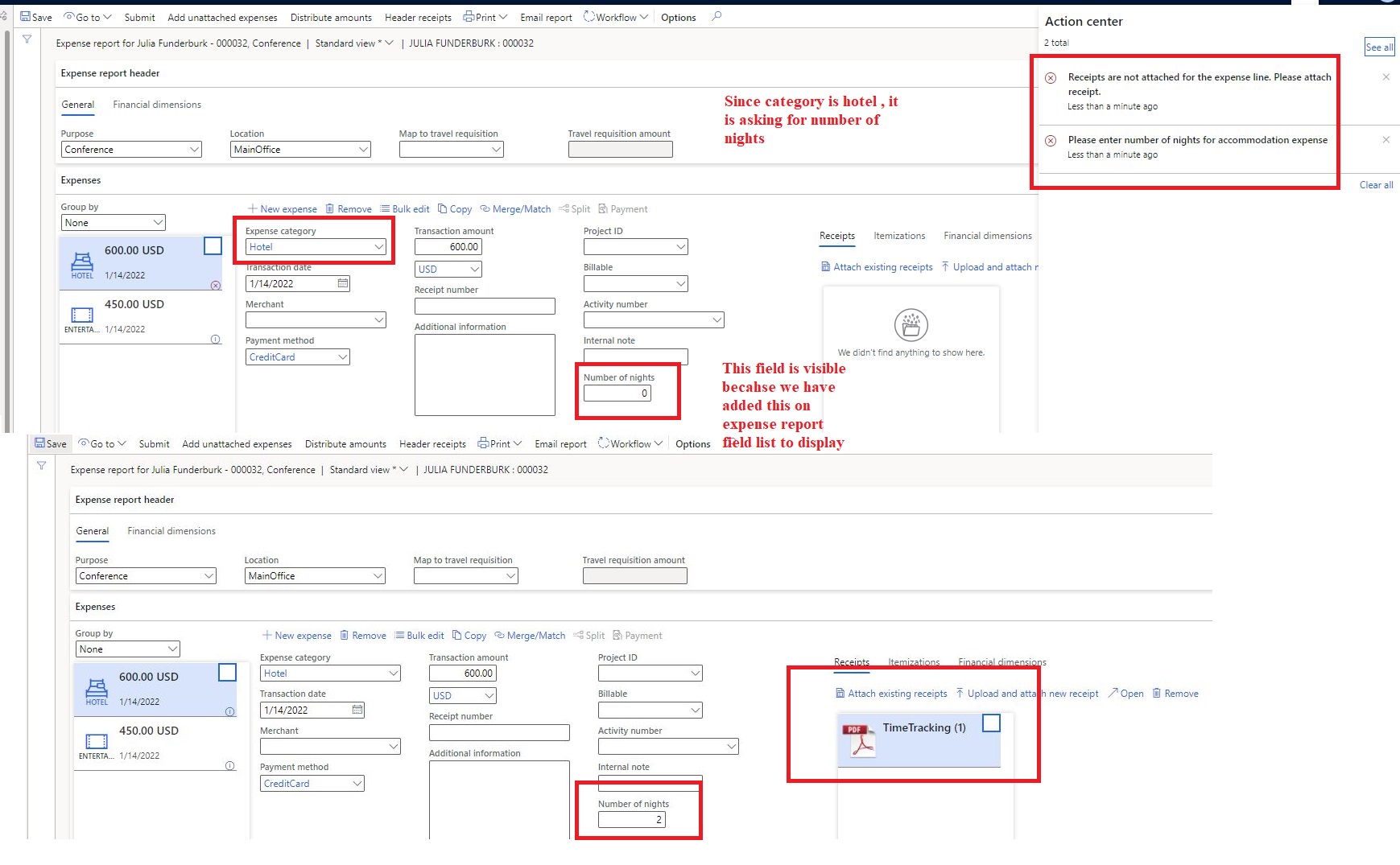This screenshot has height=865, width=1400.
Task: Click New expense in the upper form
Action: [x=283, y=209]
